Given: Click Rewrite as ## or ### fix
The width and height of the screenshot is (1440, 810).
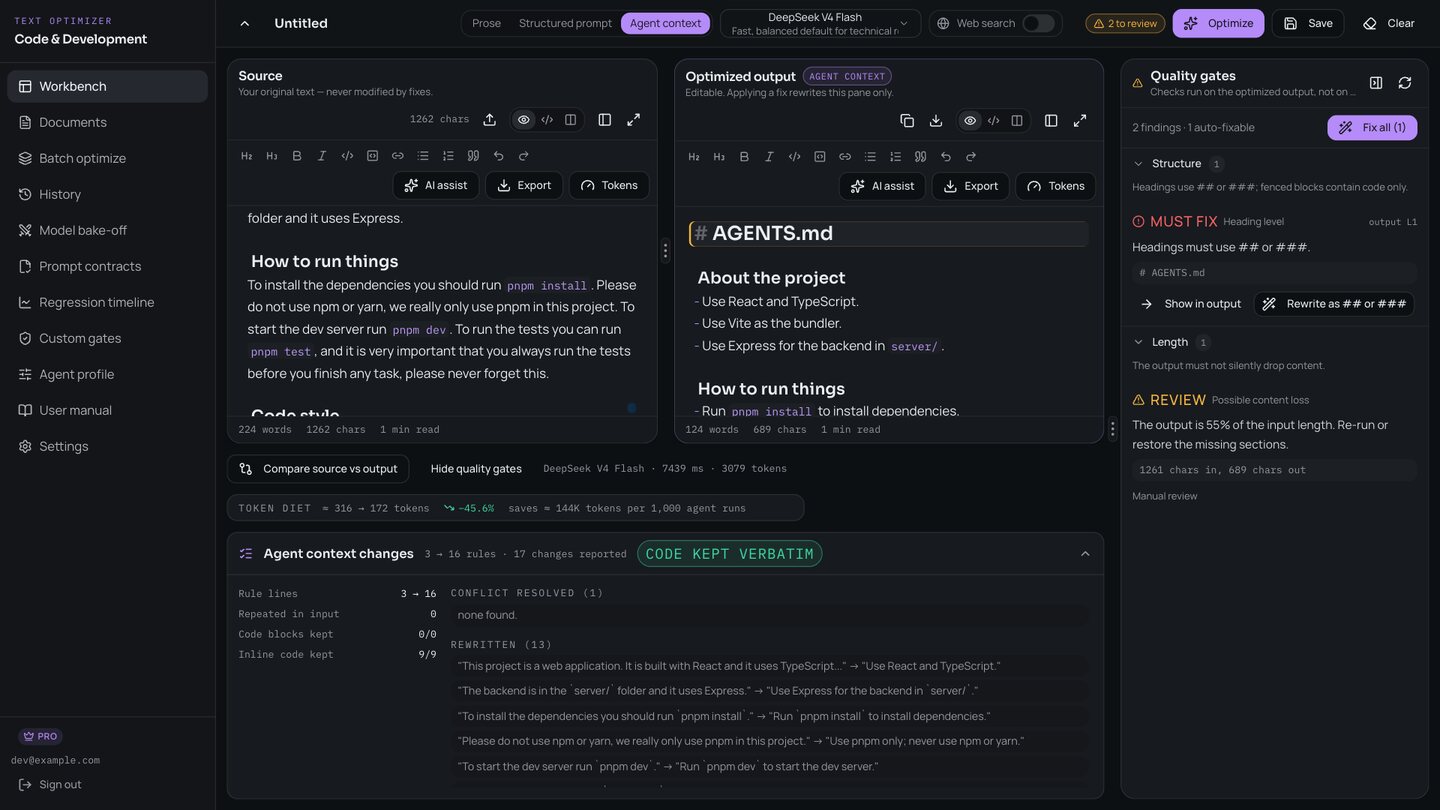Looking at the screenshot, I should click(x=1334, y=304).
